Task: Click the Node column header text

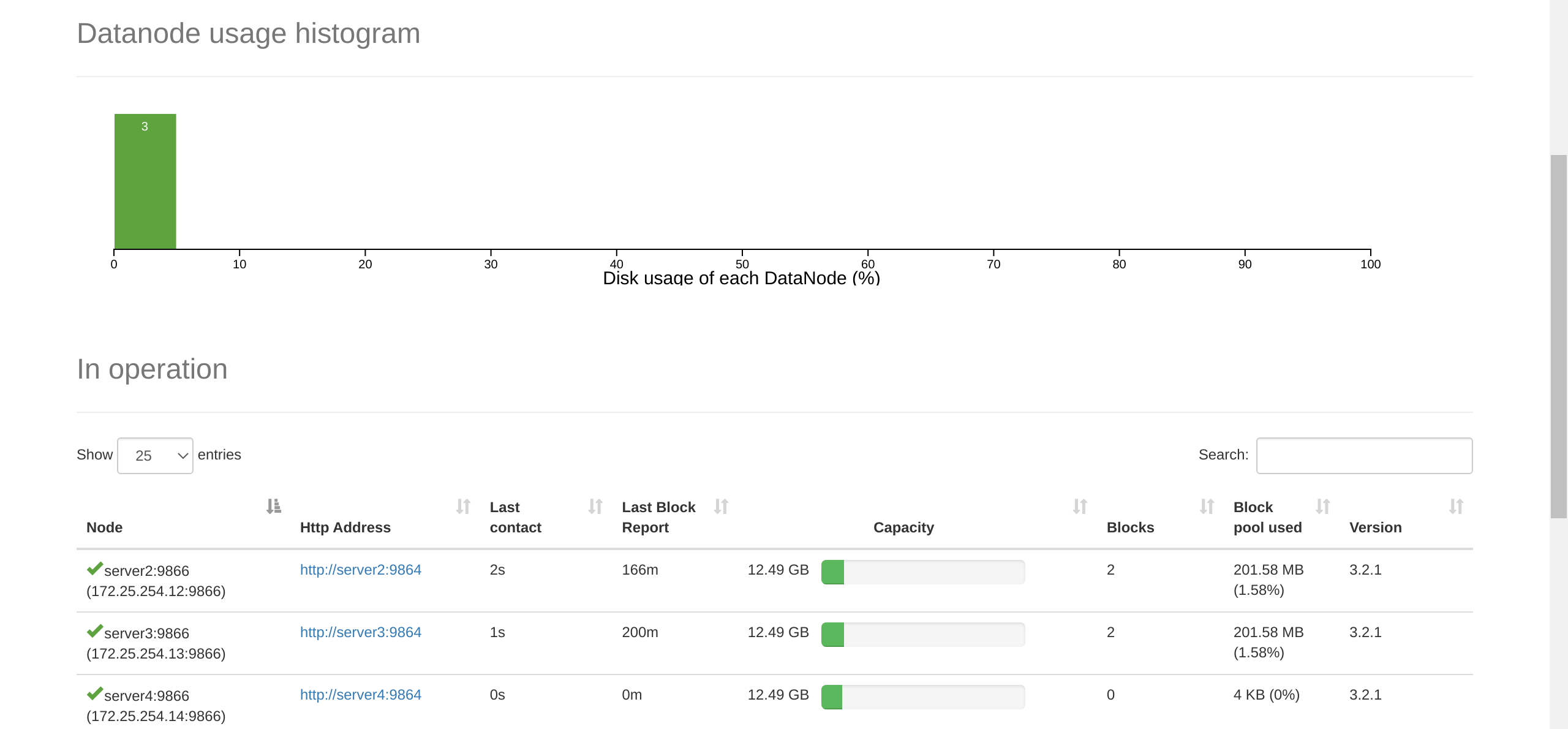Action: pyautogui.click(x=104, y=527)
